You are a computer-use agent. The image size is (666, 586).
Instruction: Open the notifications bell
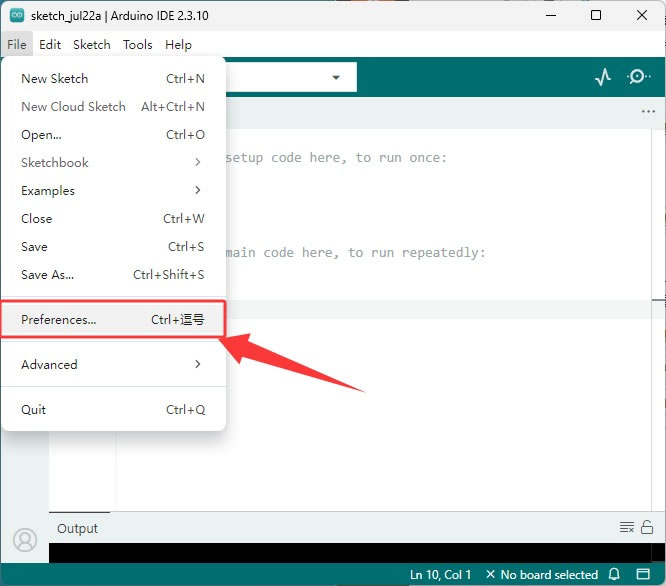614,575
